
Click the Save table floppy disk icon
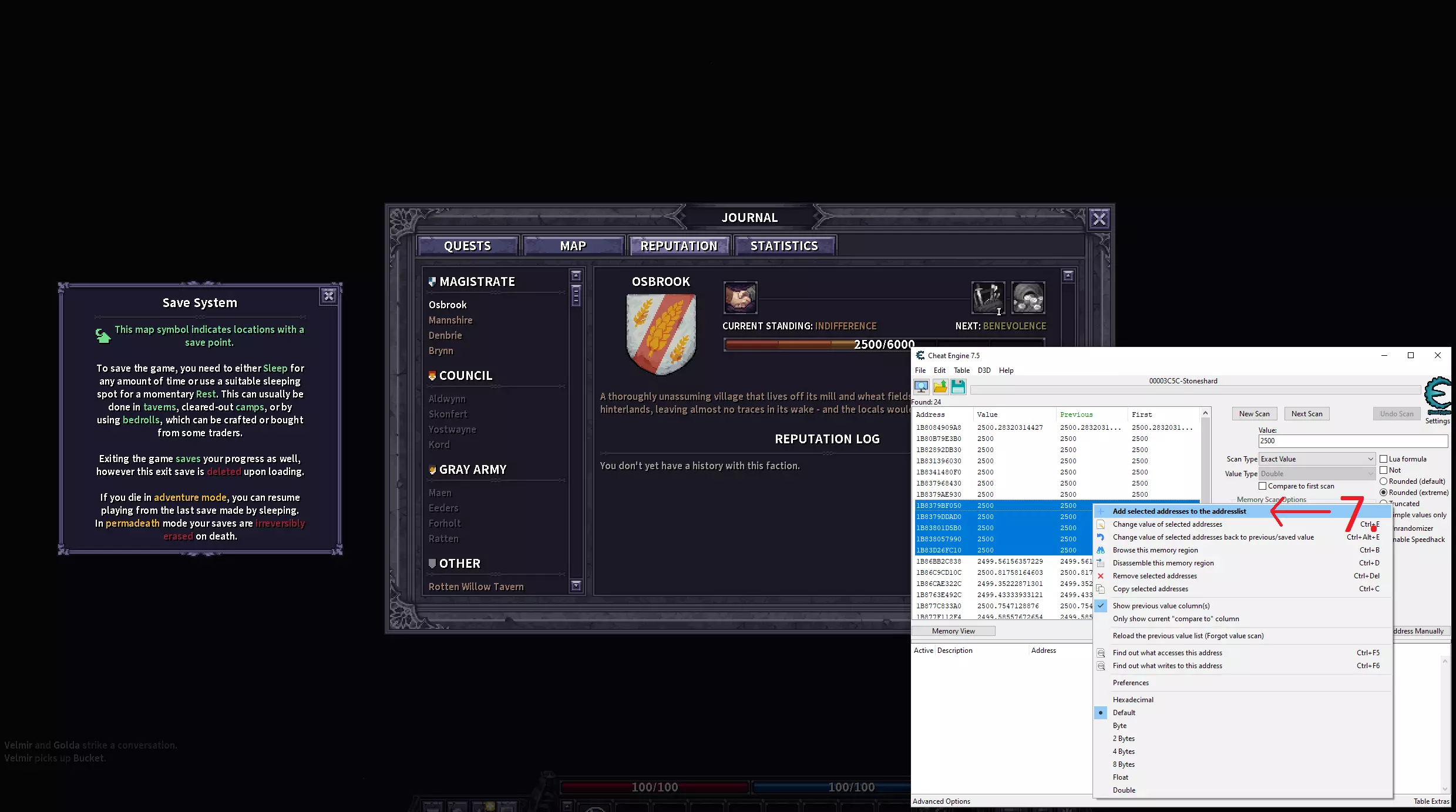[958, 386]
